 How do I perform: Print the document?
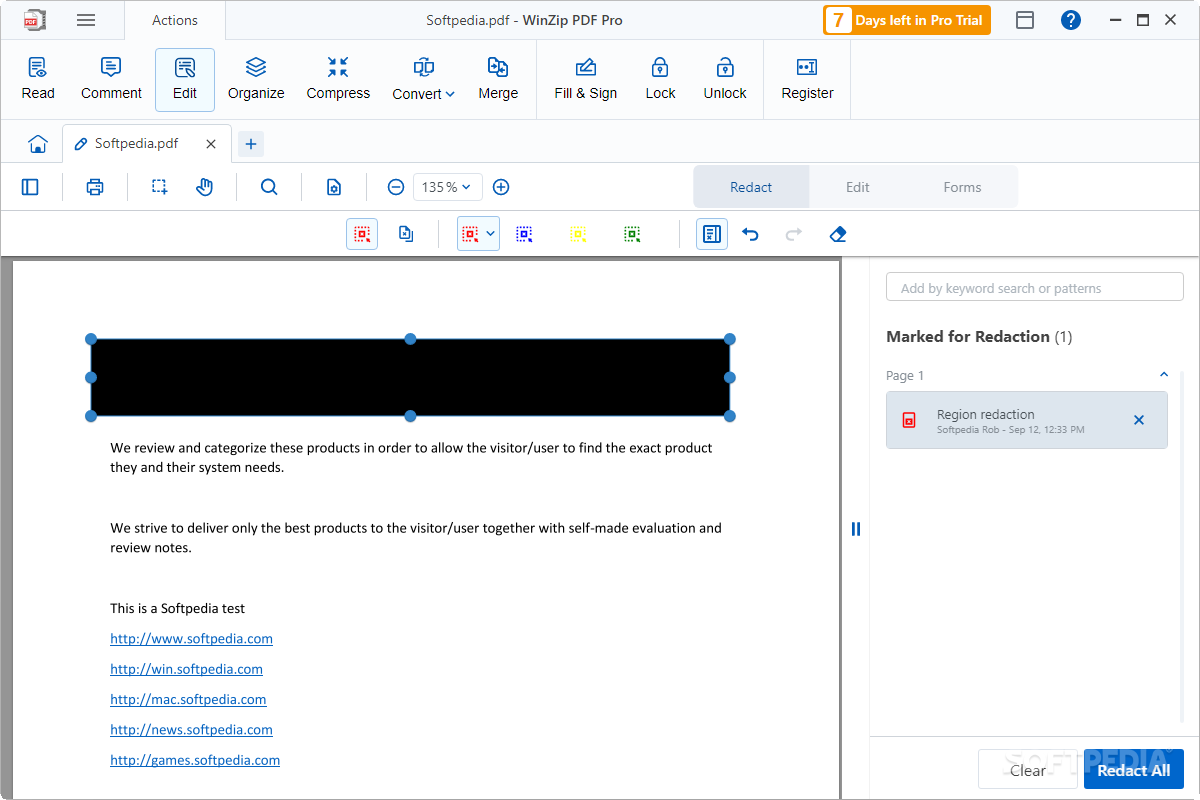[95, 187]
